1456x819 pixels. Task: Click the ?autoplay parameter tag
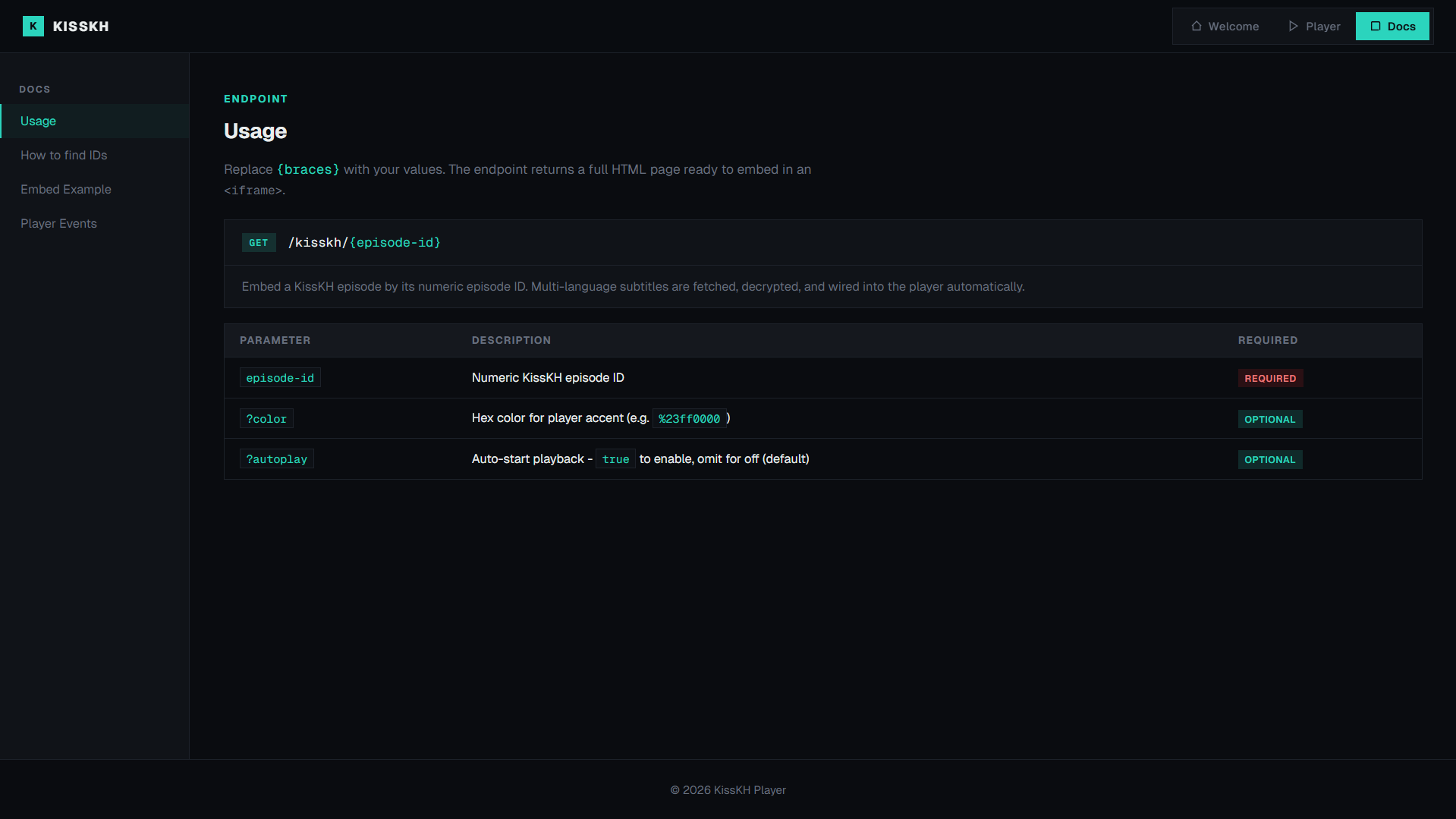(277, 459)
